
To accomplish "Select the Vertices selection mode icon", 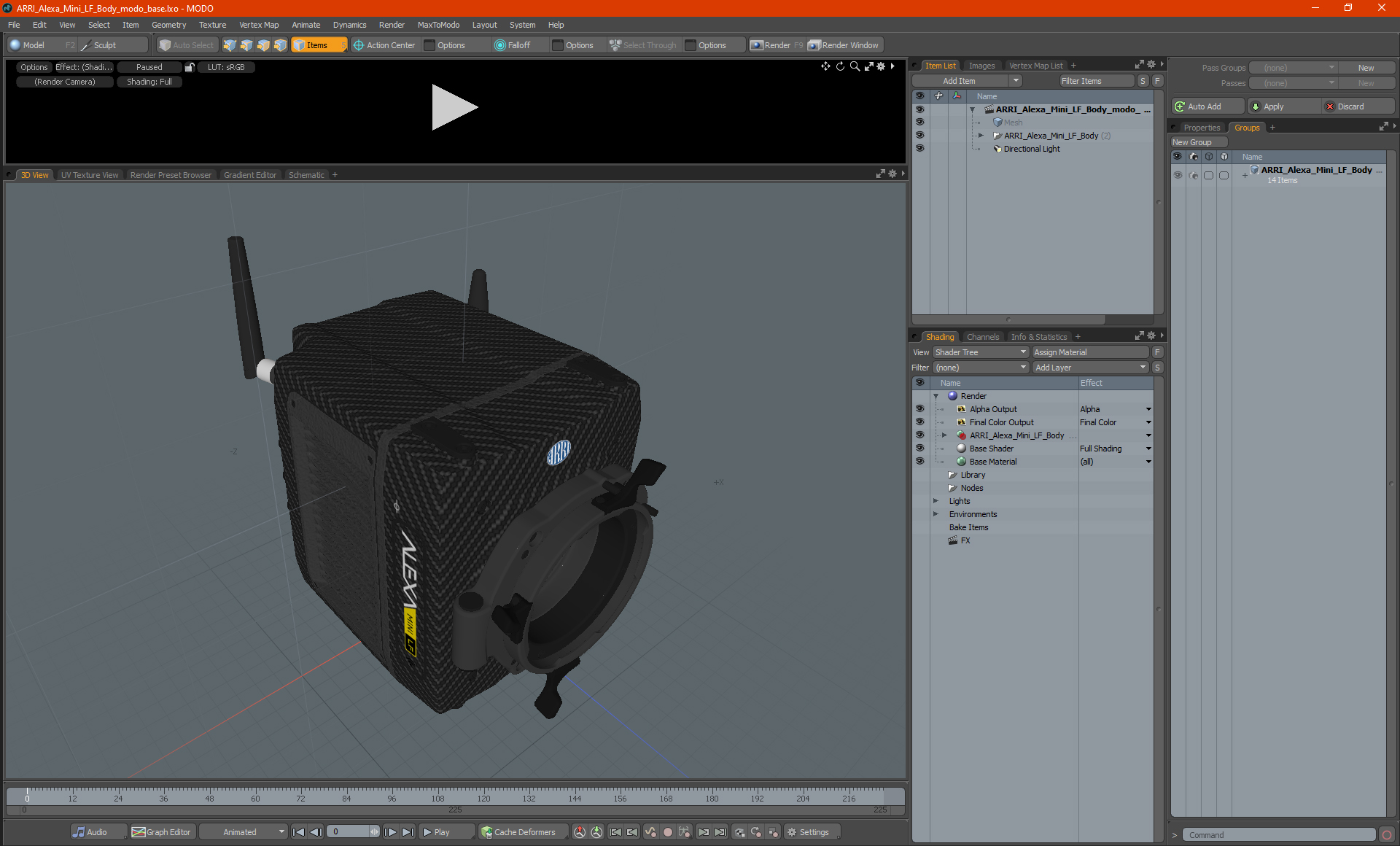I will coord(230,45).
